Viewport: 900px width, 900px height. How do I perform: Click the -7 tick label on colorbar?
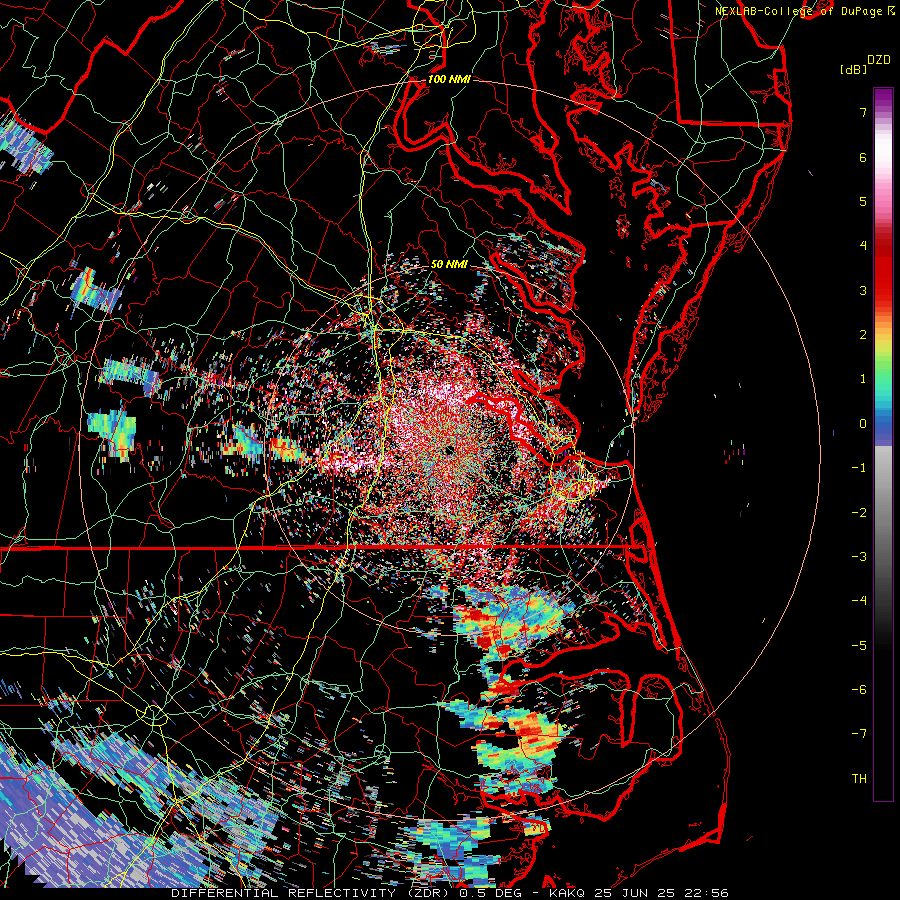pos(859,734)
